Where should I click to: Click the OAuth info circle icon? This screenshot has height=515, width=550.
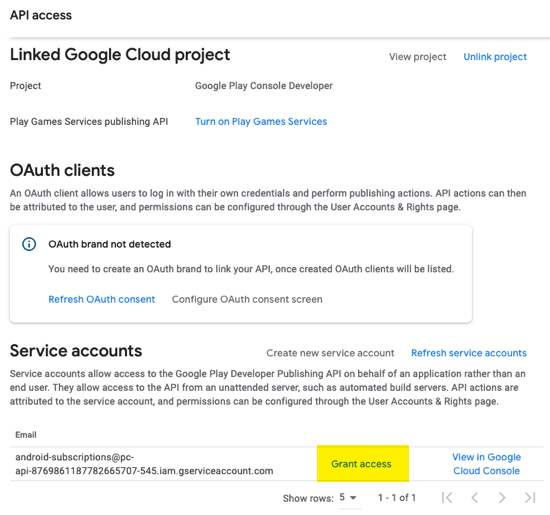pyautogui.click(x=29, y=244)
